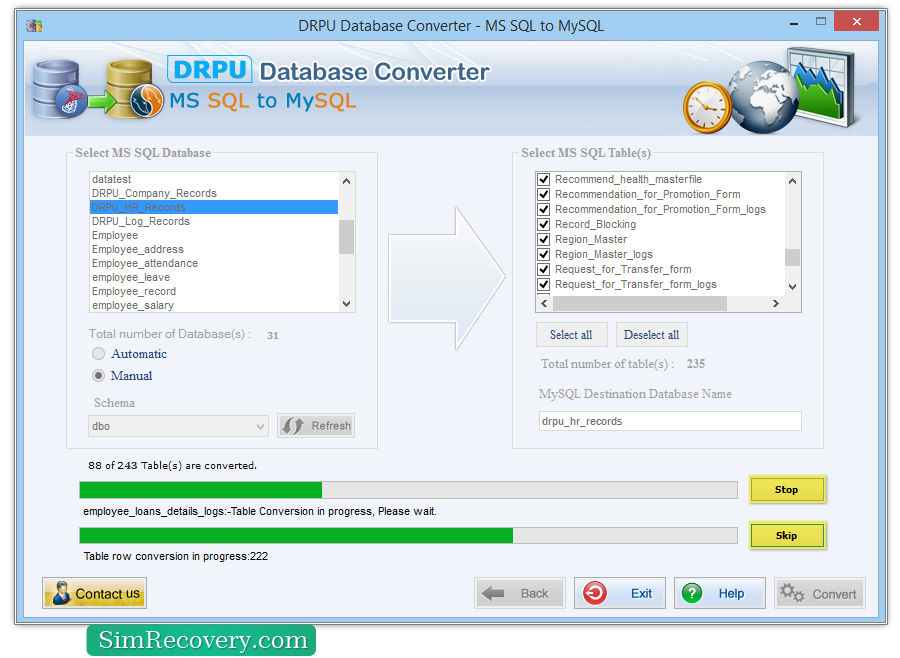Screen dimensions: 900x658
Task: Click the Refresh arrows icon
Action: coord(293,426)
